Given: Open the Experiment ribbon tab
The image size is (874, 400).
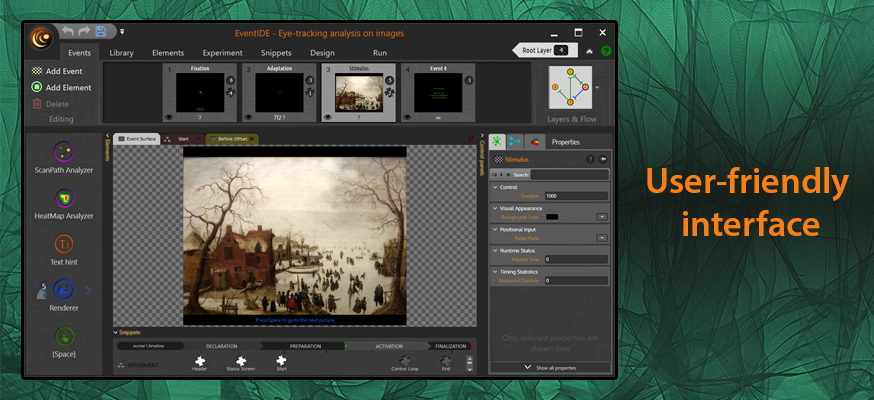Looking at the screenshot, I should click(x=222, y=53).
